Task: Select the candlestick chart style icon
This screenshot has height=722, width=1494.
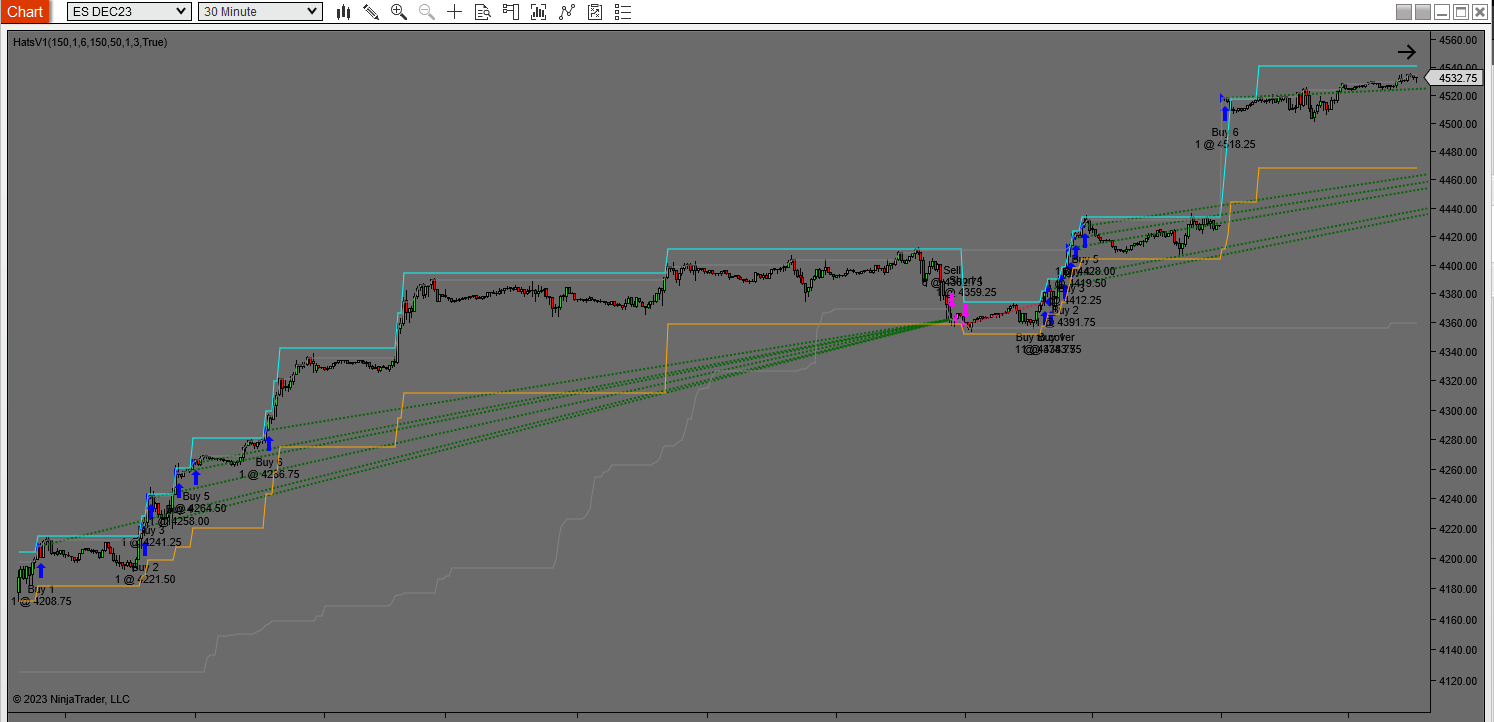Action: [344, 12]
